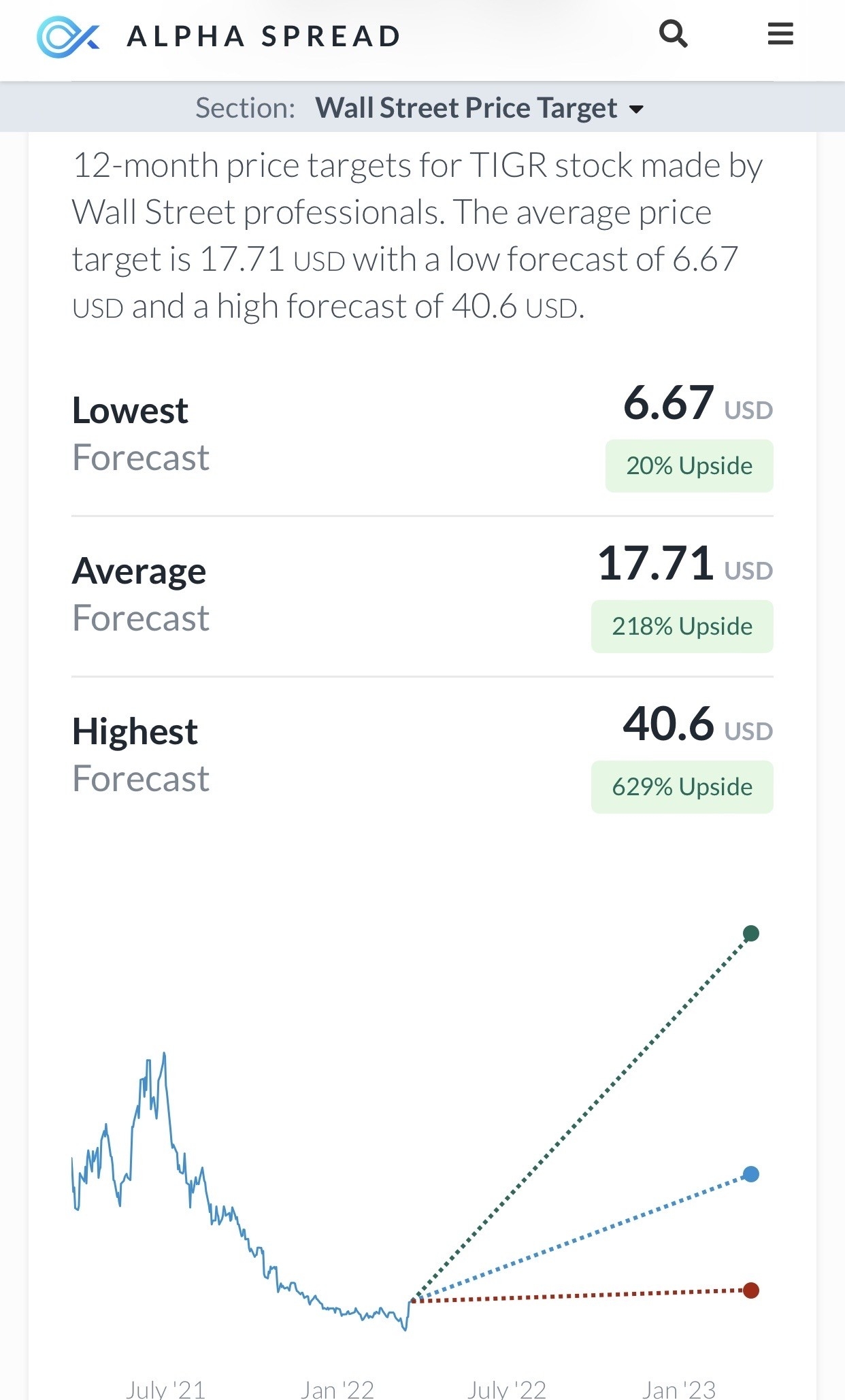Click the Section label
This screenshot has width=845, height=1400.
pyautogui.click(x=245, y=107)
